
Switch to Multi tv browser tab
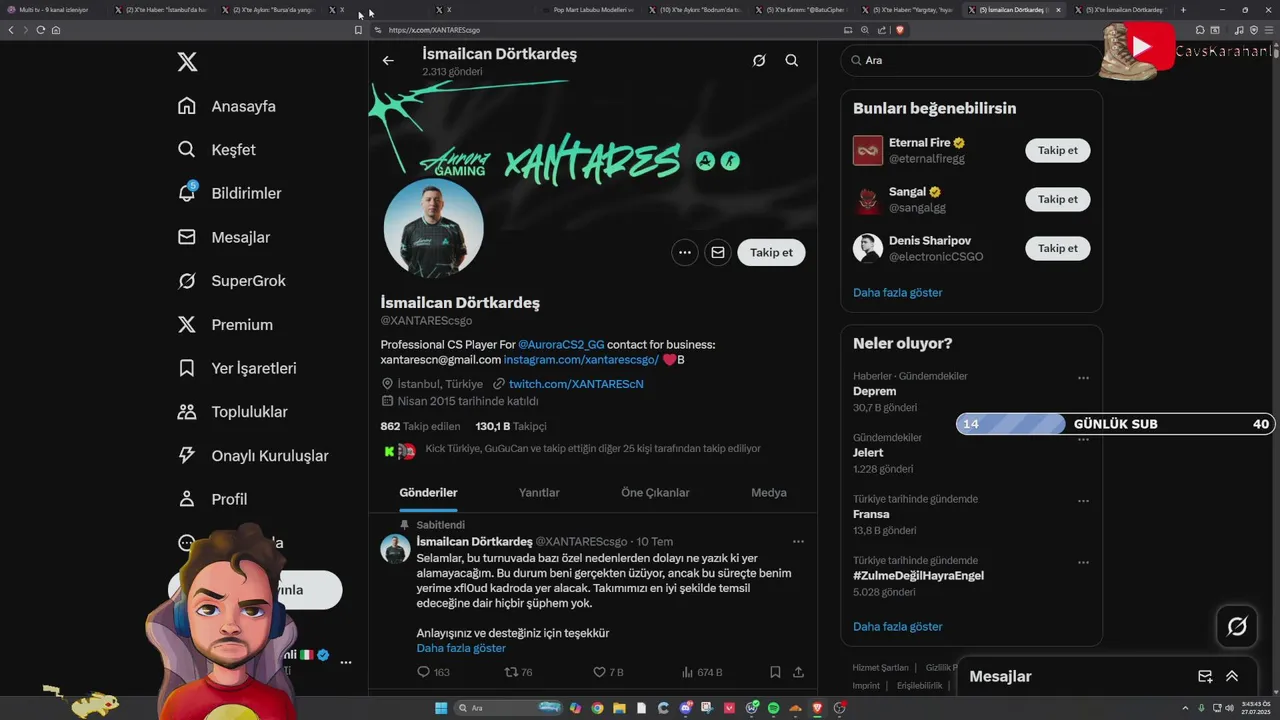coord(55,10)
